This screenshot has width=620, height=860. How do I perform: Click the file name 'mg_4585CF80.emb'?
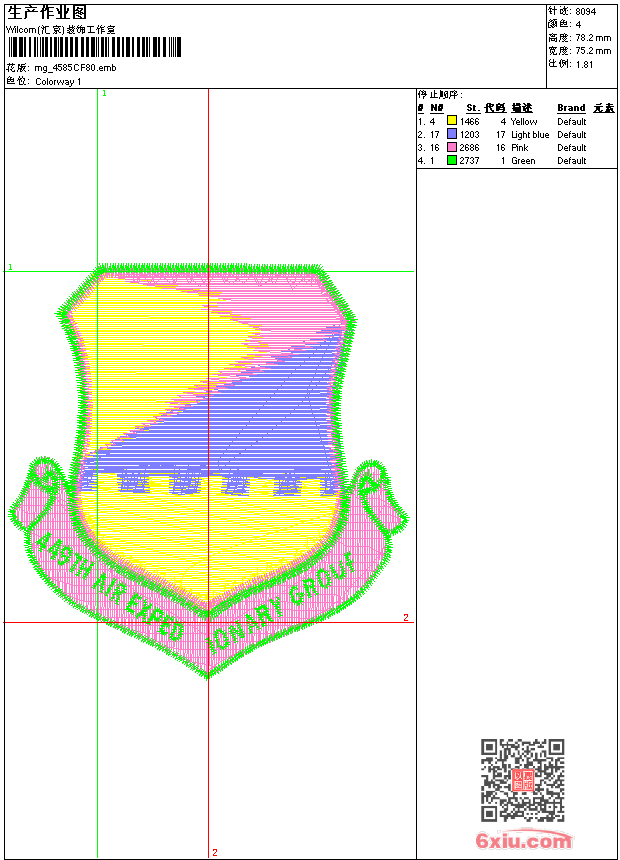[x=75, y=68]
